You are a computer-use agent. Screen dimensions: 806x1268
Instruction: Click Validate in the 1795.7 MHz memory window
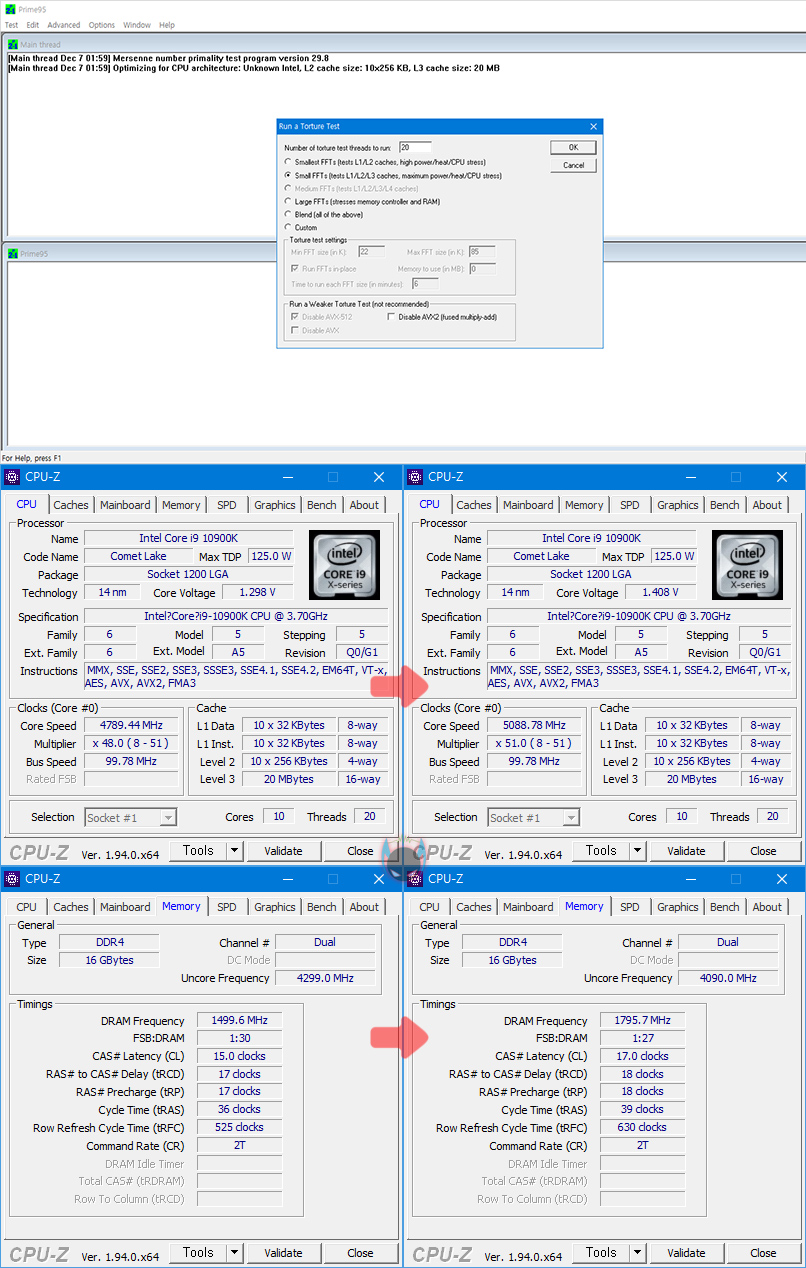point(686,1253)
